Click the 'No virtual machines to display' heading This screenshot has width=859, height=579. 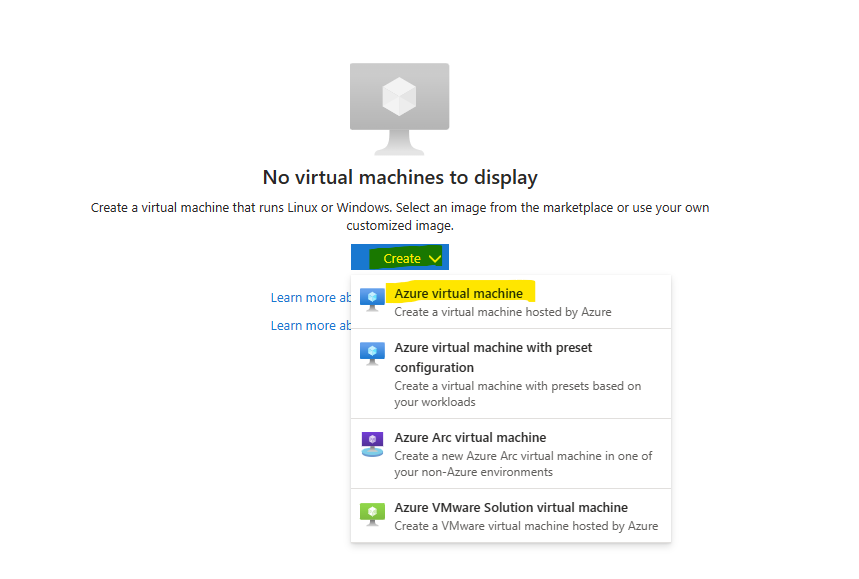(x=400, y=177)
